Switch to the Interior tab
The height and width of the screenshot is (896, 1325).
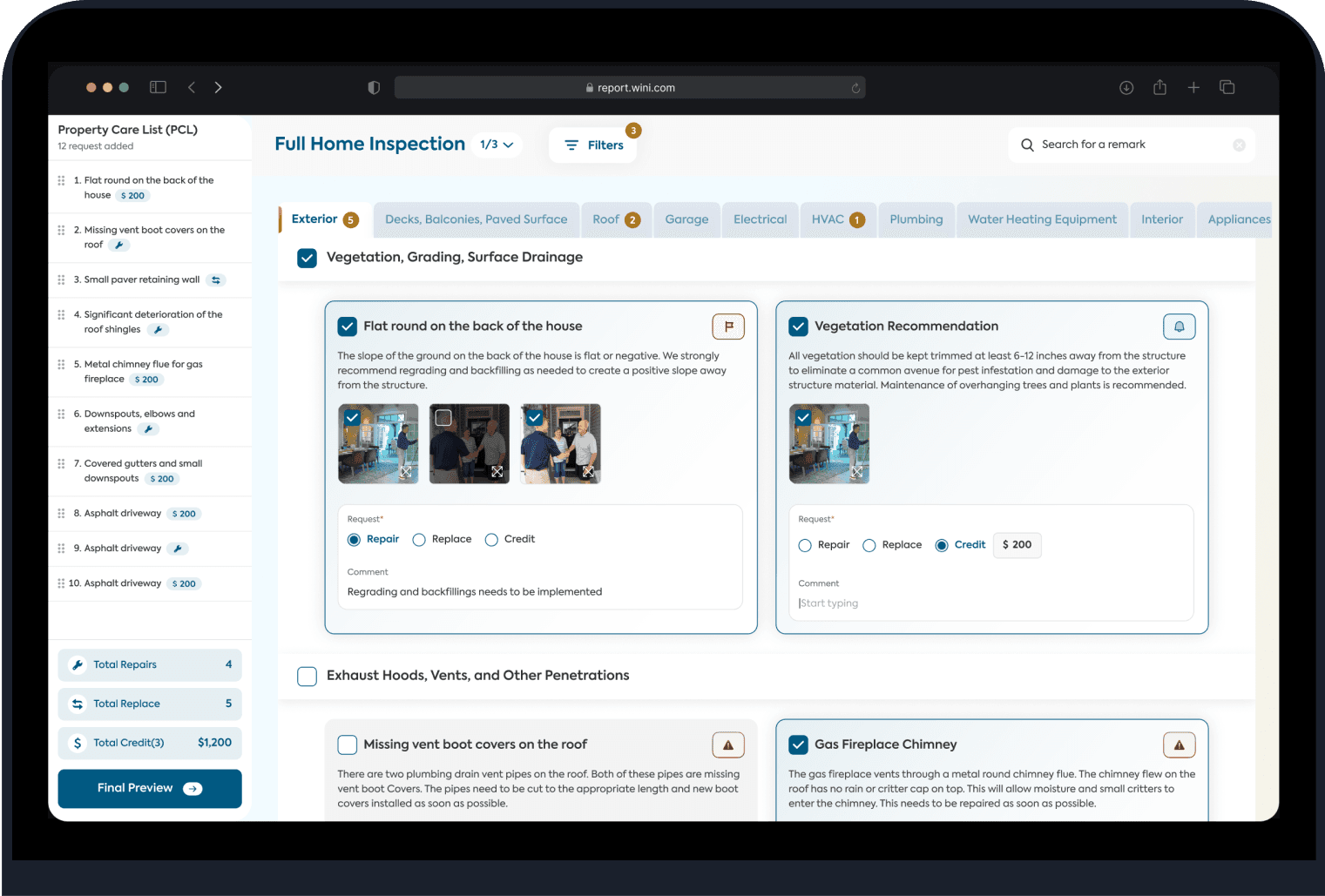pyautogui.click(x=1162, y=219)
